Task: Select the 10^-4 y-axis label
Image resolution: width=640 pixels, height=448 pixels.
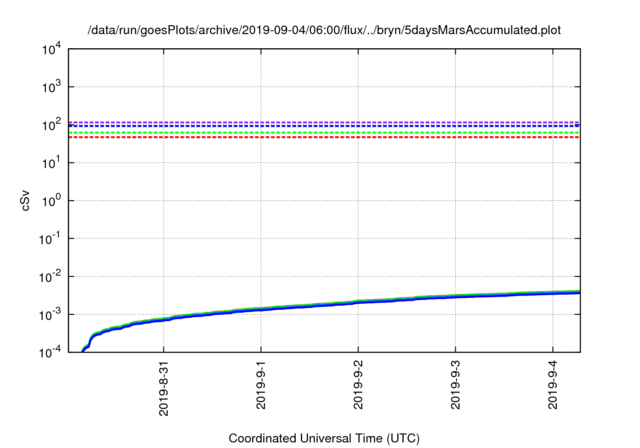Action: [51, 352]
